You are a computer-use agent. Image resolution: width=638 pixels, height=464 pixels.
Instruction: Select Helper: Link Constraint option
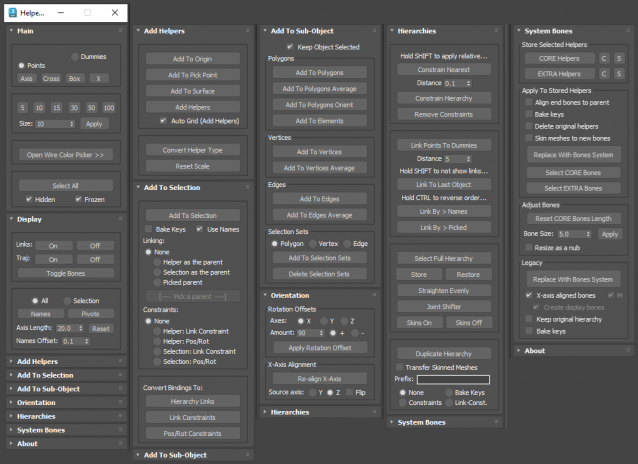tap(157, 331)
